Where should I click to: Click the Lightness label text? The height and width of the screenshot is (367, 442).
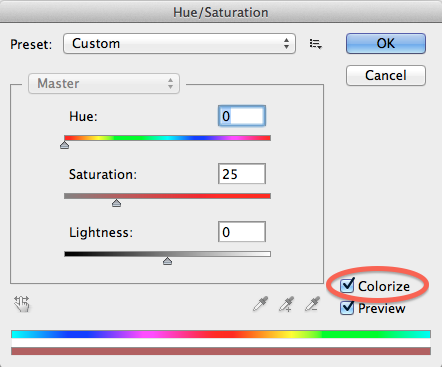pos(101,232)
